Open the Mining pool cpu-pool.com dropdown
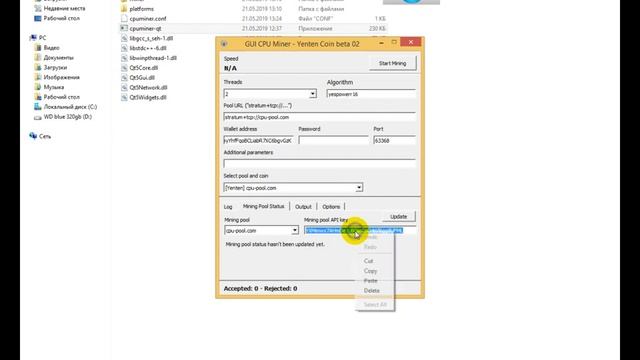Viewport: 640px width, 360px height. click(261, 231)
